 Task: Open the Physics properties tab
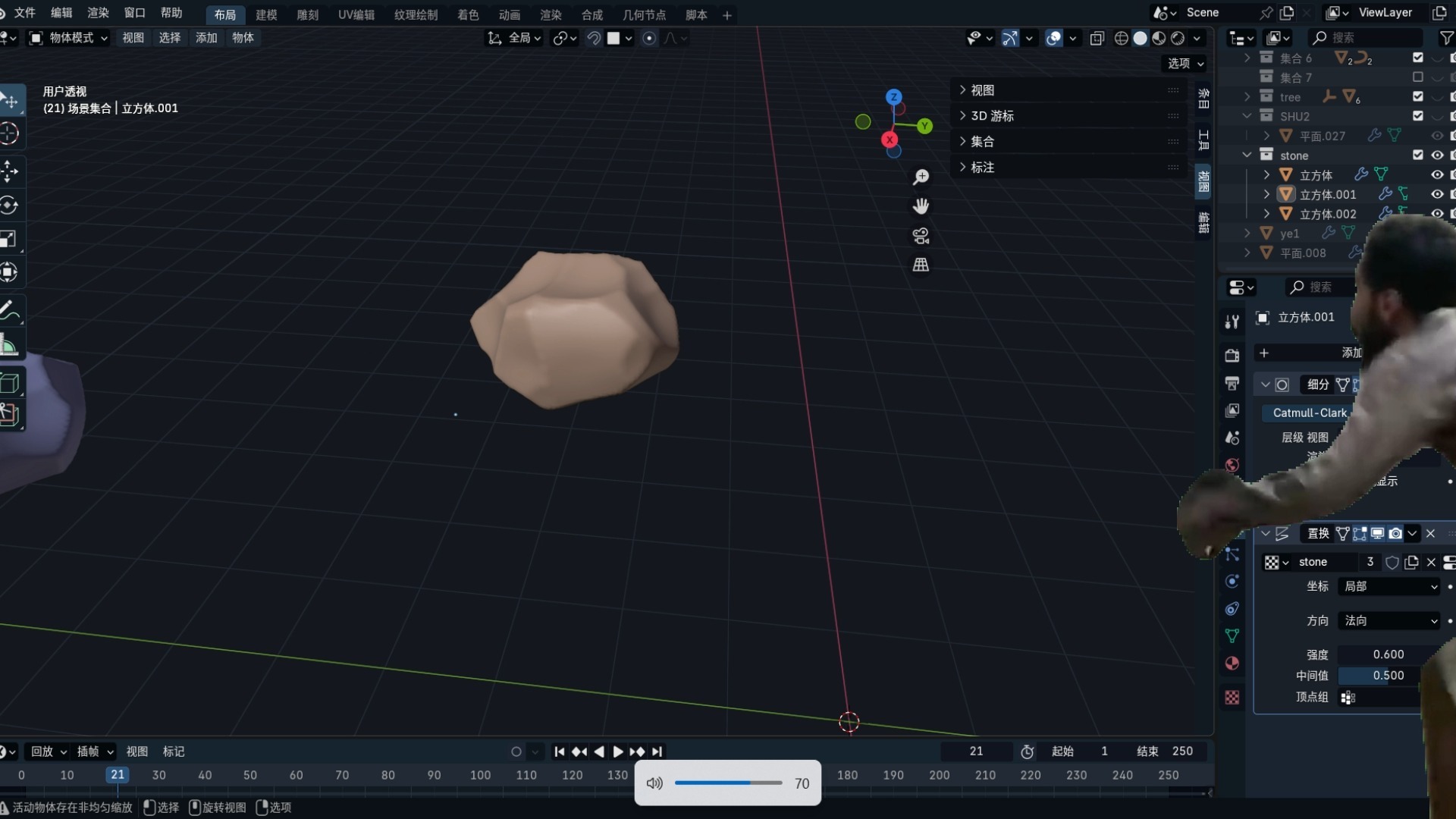tap(1232, 582)
